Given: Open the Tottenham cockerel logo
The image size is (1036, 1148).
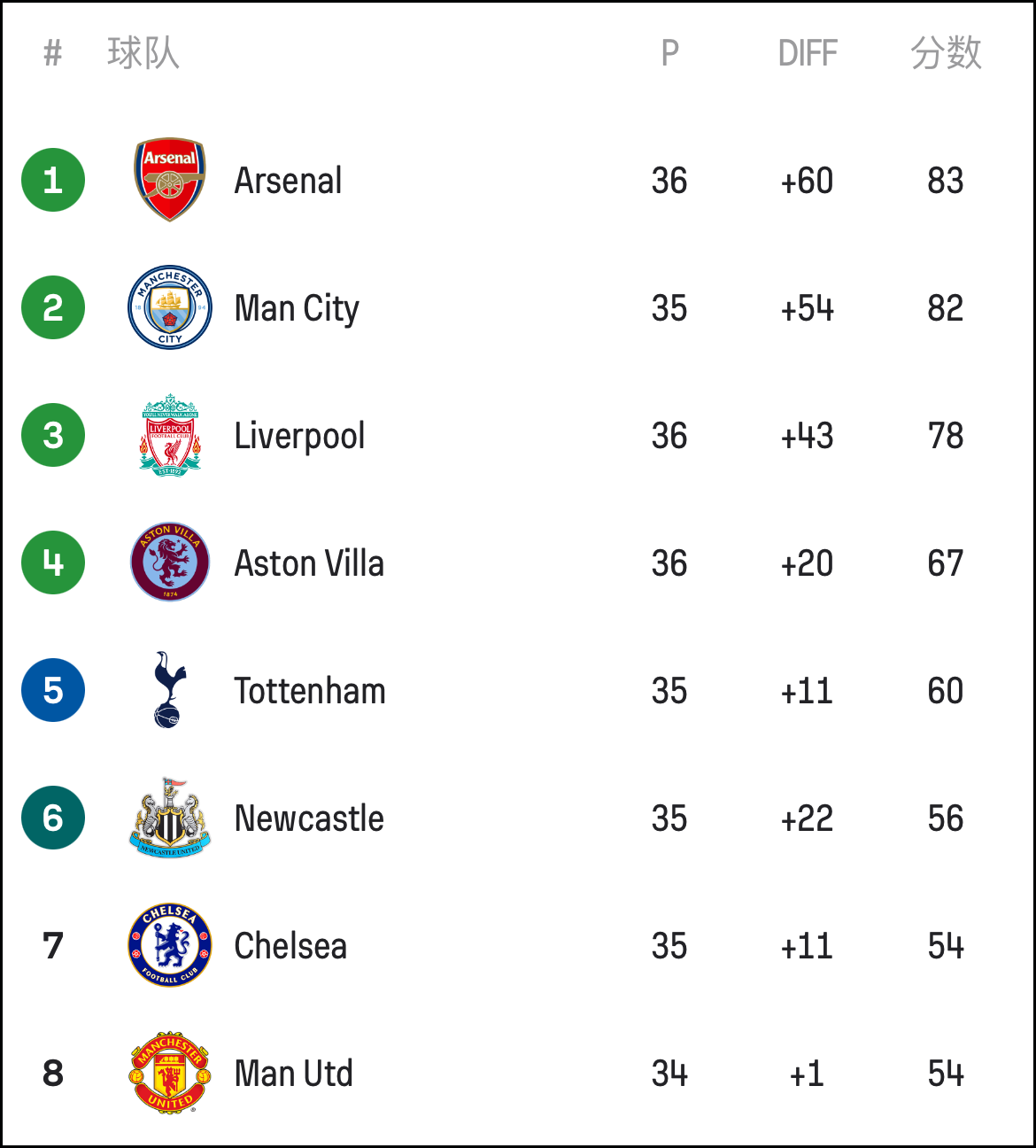Looking at the screenshot, I should click(170, 690).
